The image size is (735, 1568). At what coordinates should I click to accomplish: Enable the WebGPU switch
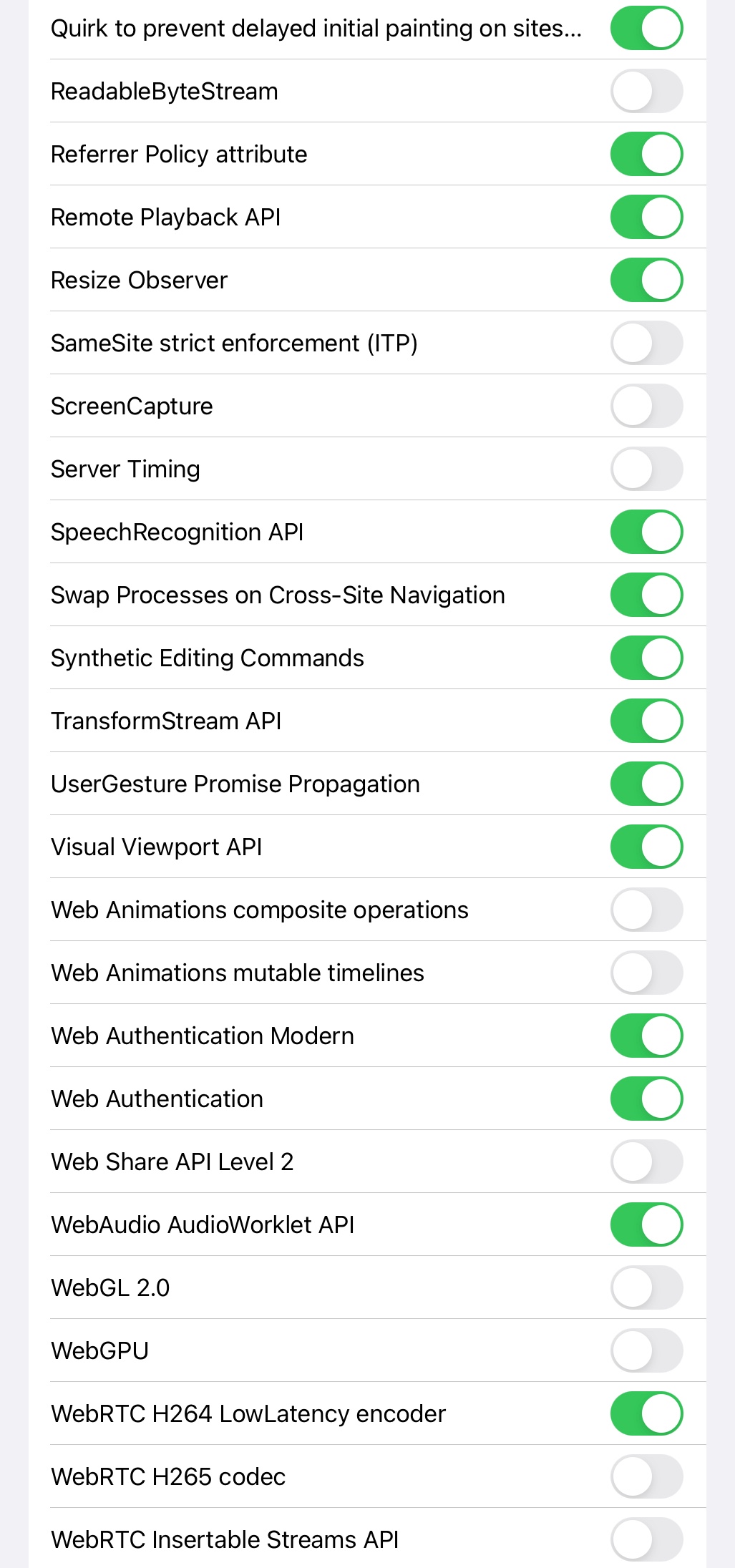tap(646, 1350)
